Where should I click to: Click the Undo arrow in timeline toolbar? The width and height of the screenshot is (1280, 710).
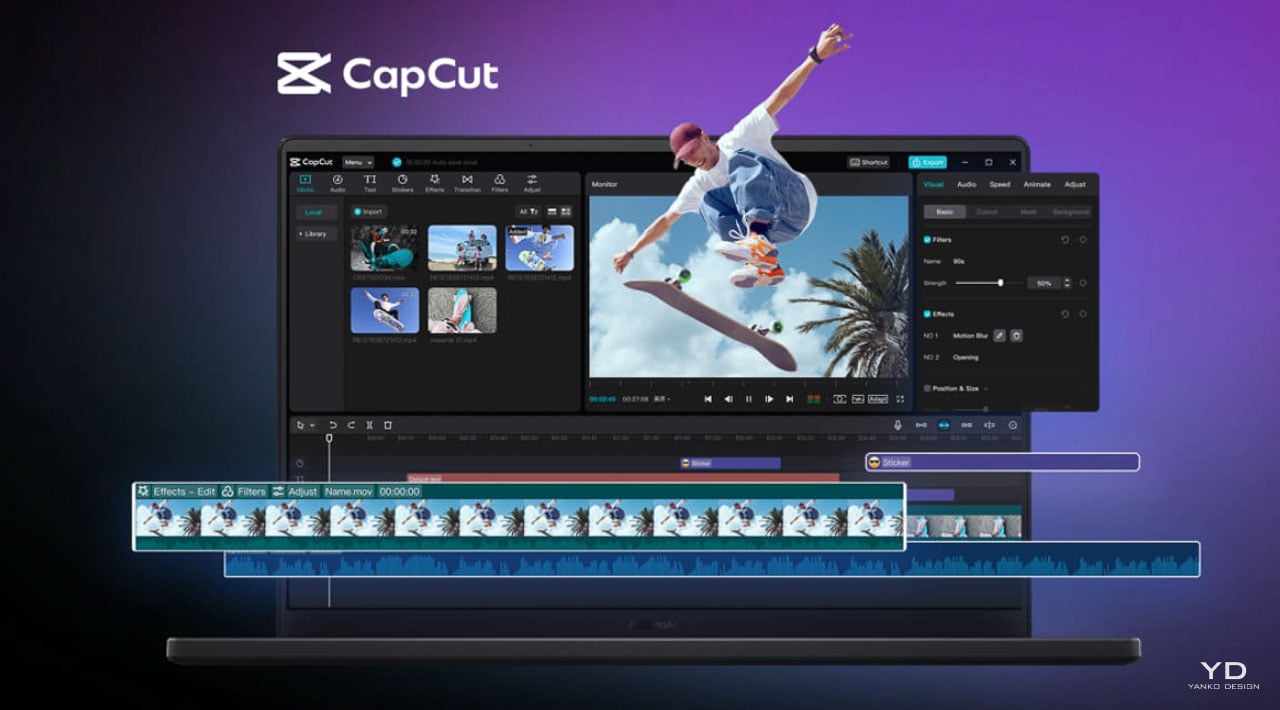tap(333, 425)
